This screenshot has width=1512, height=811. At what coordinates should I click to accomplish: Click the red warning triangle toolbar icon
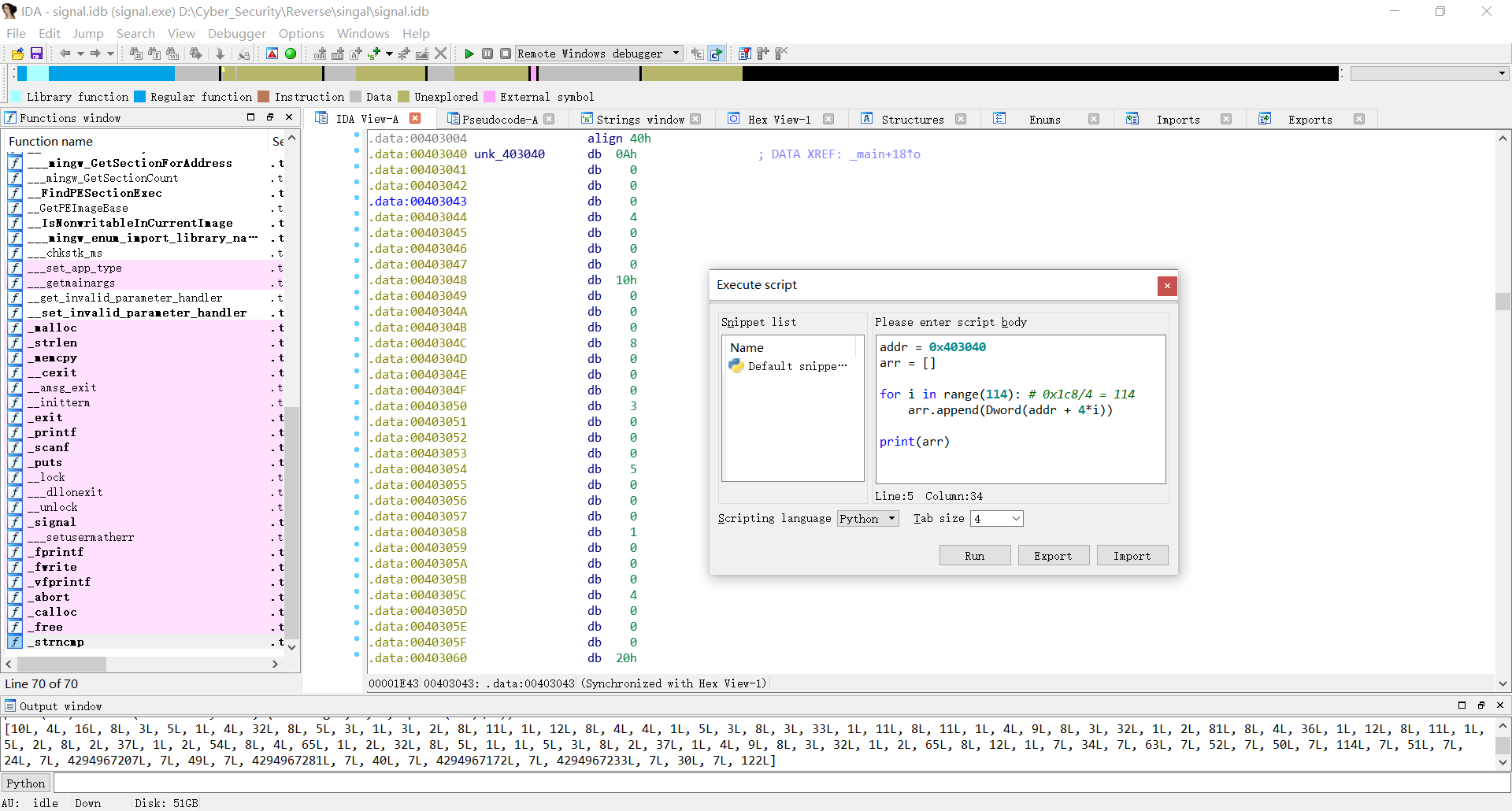coord(272,54)
